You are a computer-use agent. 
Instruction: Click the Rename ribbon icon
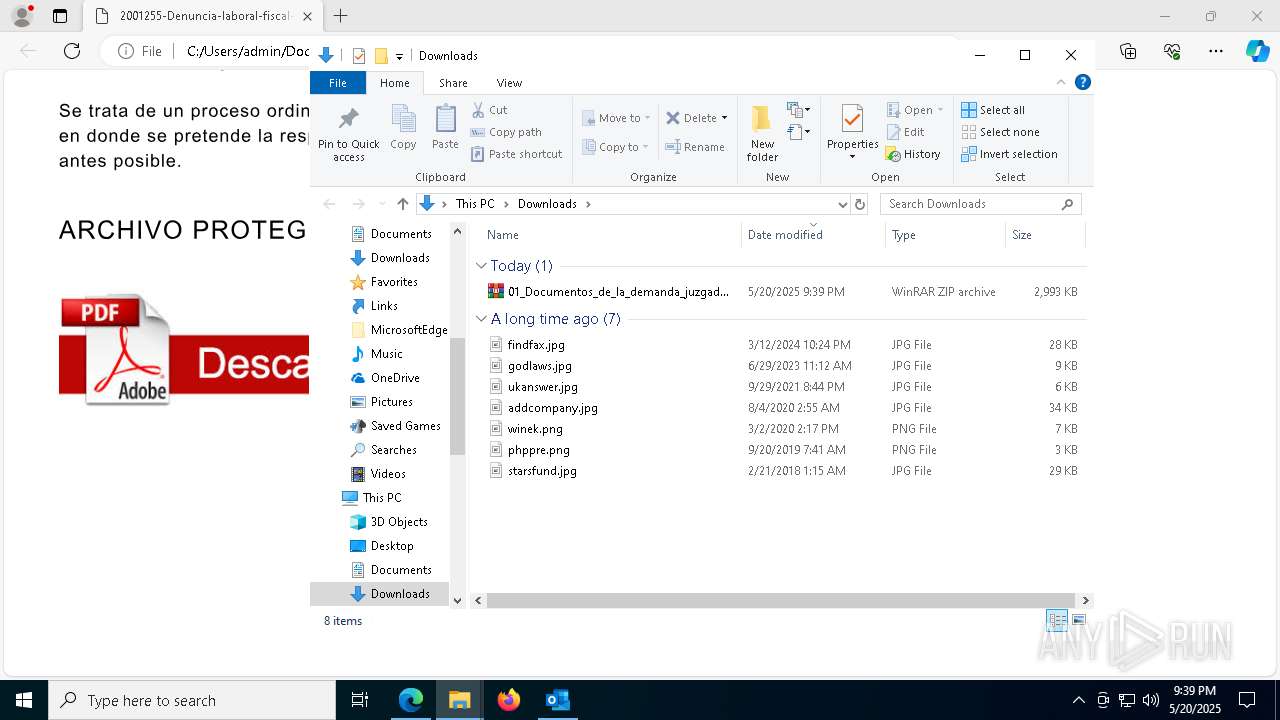(x=695, y=147)
